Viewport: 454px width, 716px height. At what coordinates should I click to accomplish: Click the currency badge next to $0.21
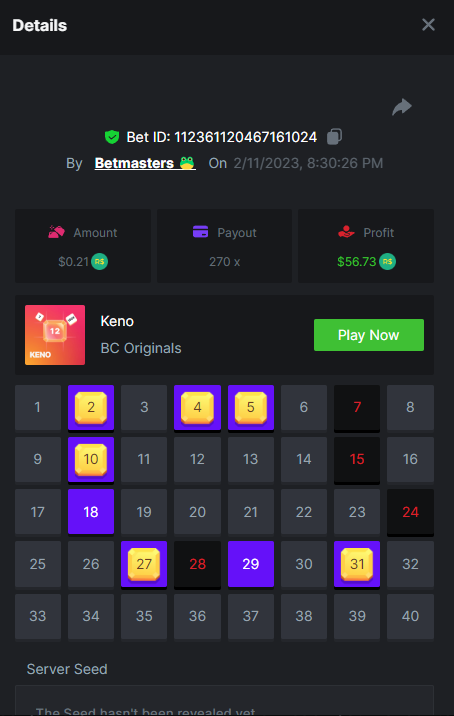coord(100,262)
